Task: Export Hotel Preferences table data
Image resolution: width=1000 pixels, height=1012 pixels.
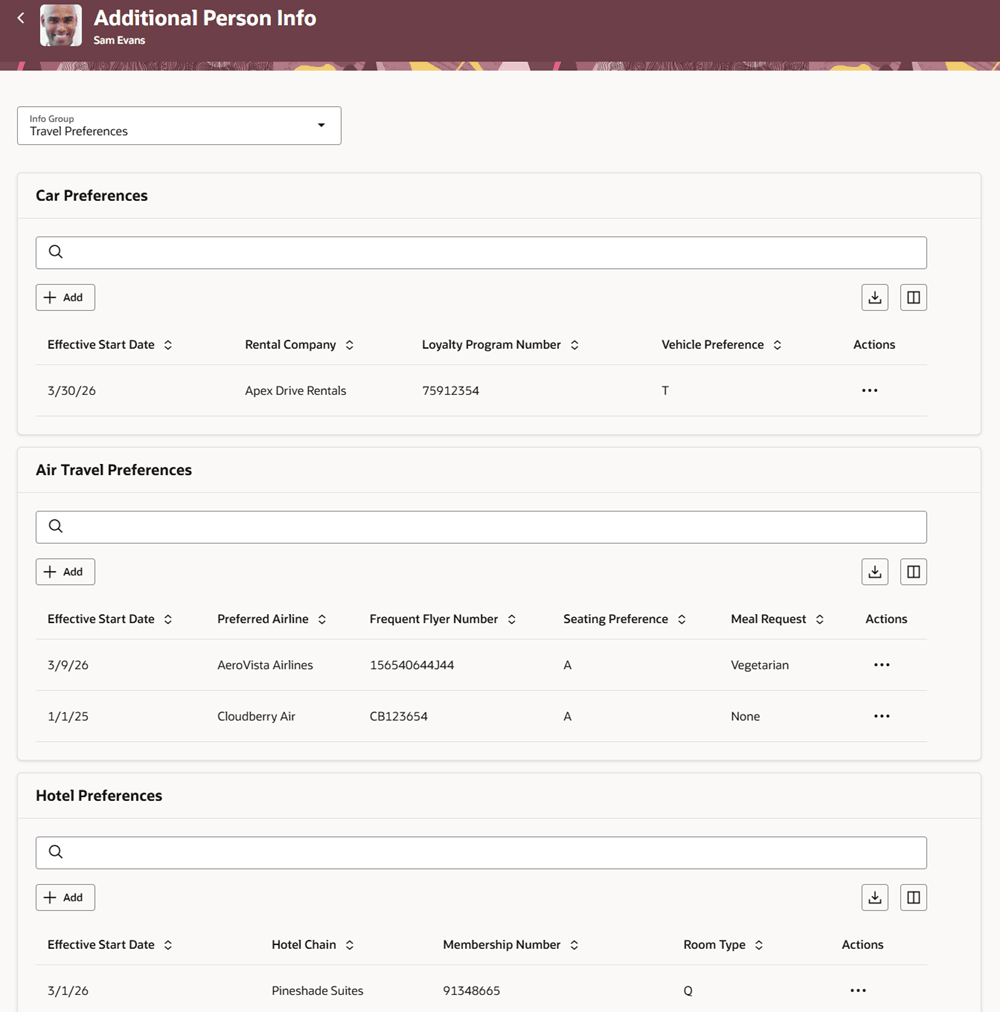Action: (x=875, y=898)
